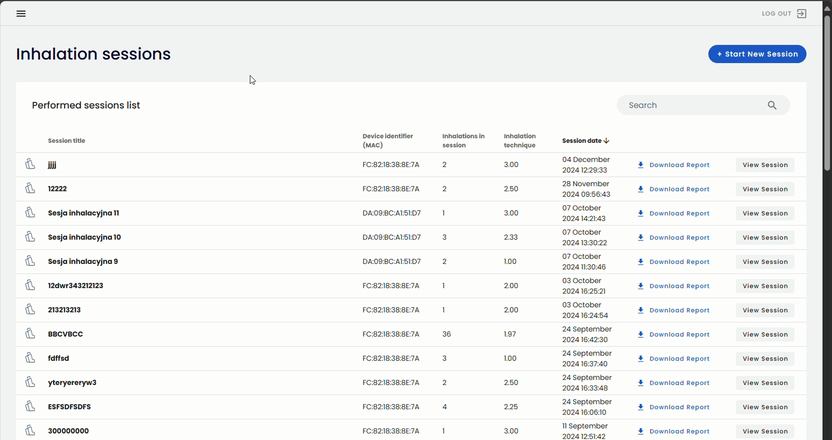
Task: Download Report link for yteryereryw3
Action: 673,383
